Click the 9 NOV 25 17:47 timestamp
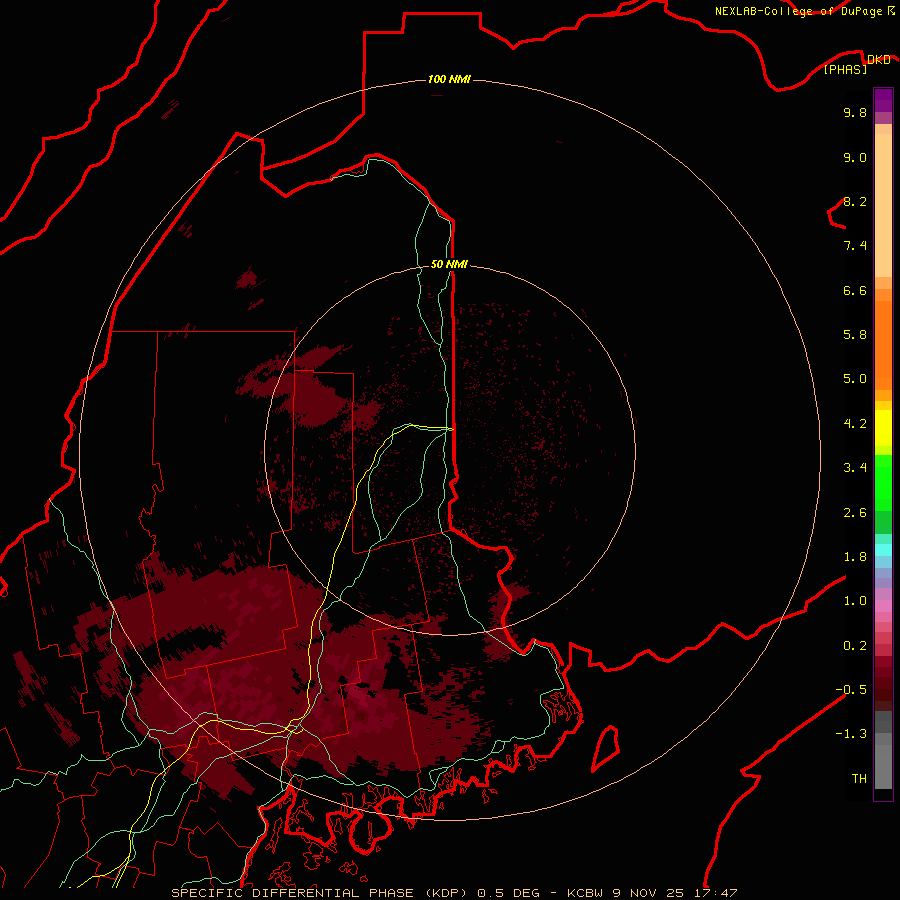The width and height of the screenshot is (900, 900). pyautogui.click(x=675, y=893)
